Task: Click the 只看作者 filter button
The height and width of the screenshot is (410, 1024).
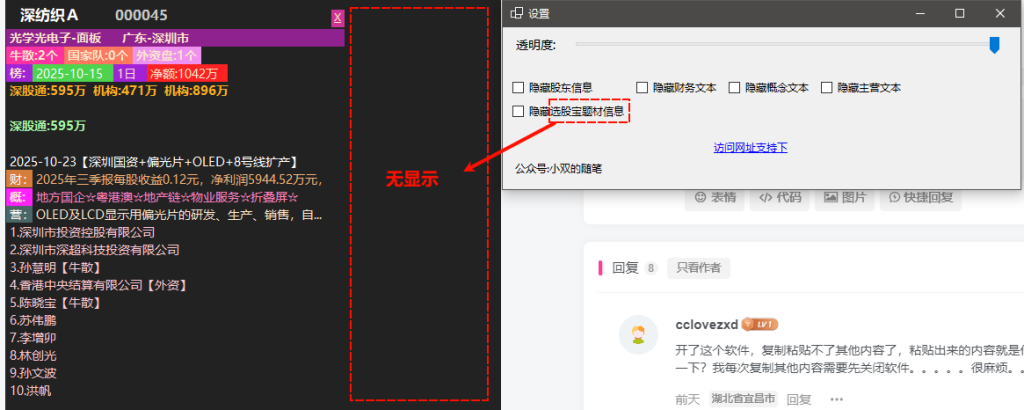Action: (x=698, y=268)
